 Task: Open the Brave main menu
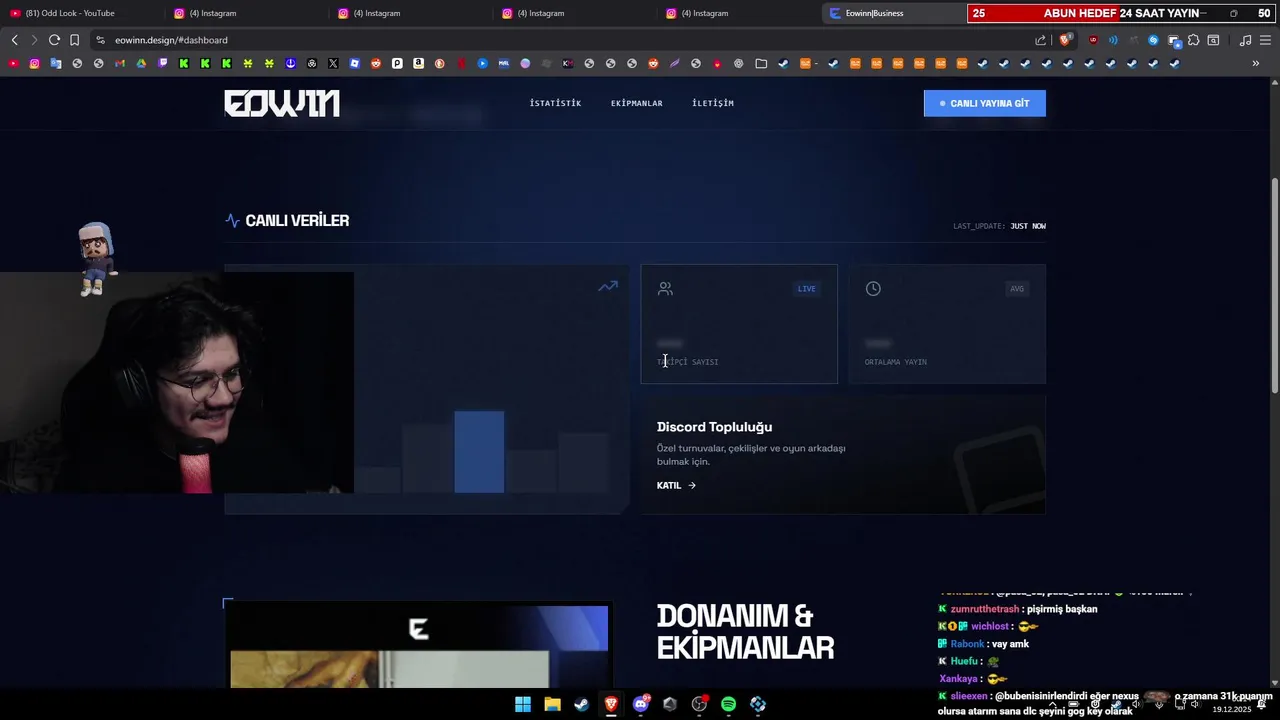[x=1265, y=40]
